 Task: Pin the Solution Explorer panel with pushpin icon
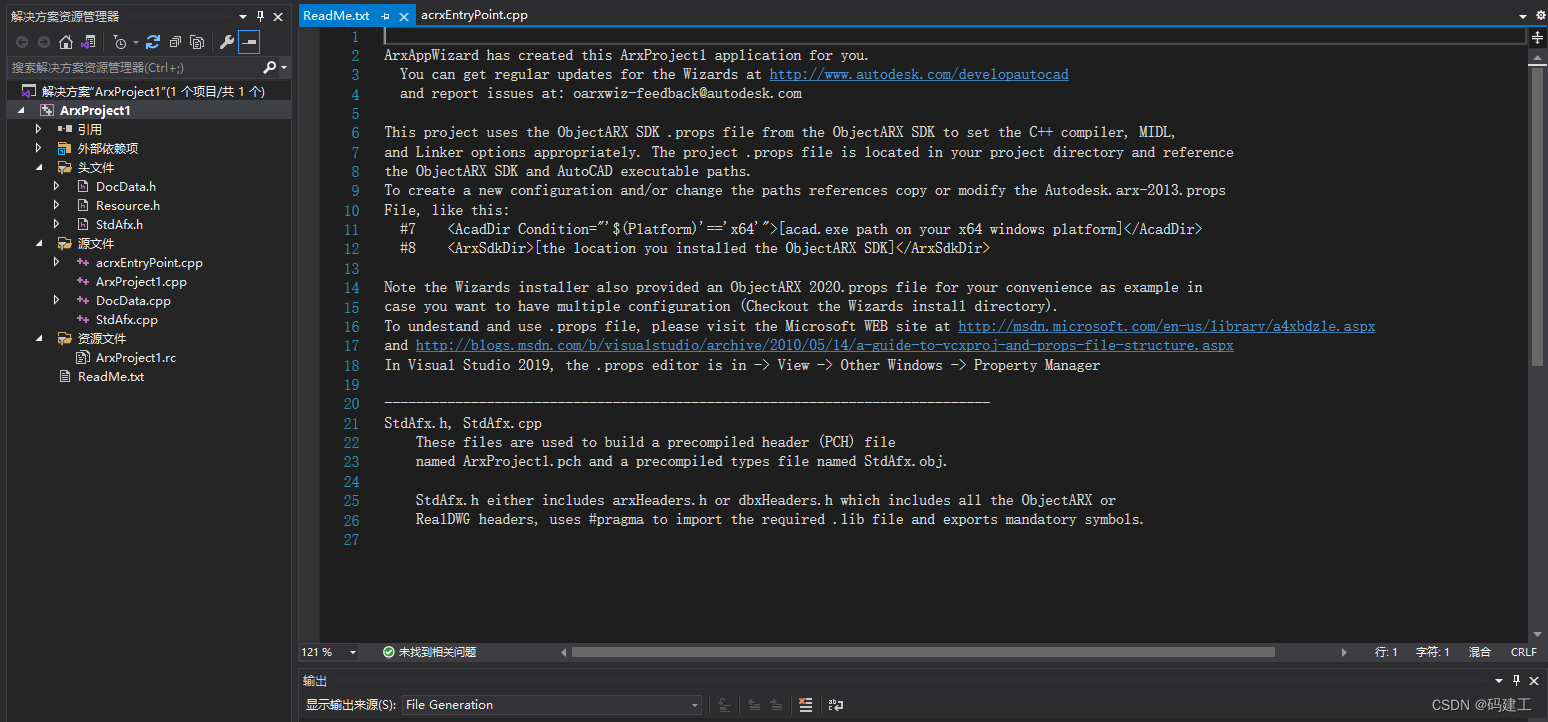coord(261,16)
